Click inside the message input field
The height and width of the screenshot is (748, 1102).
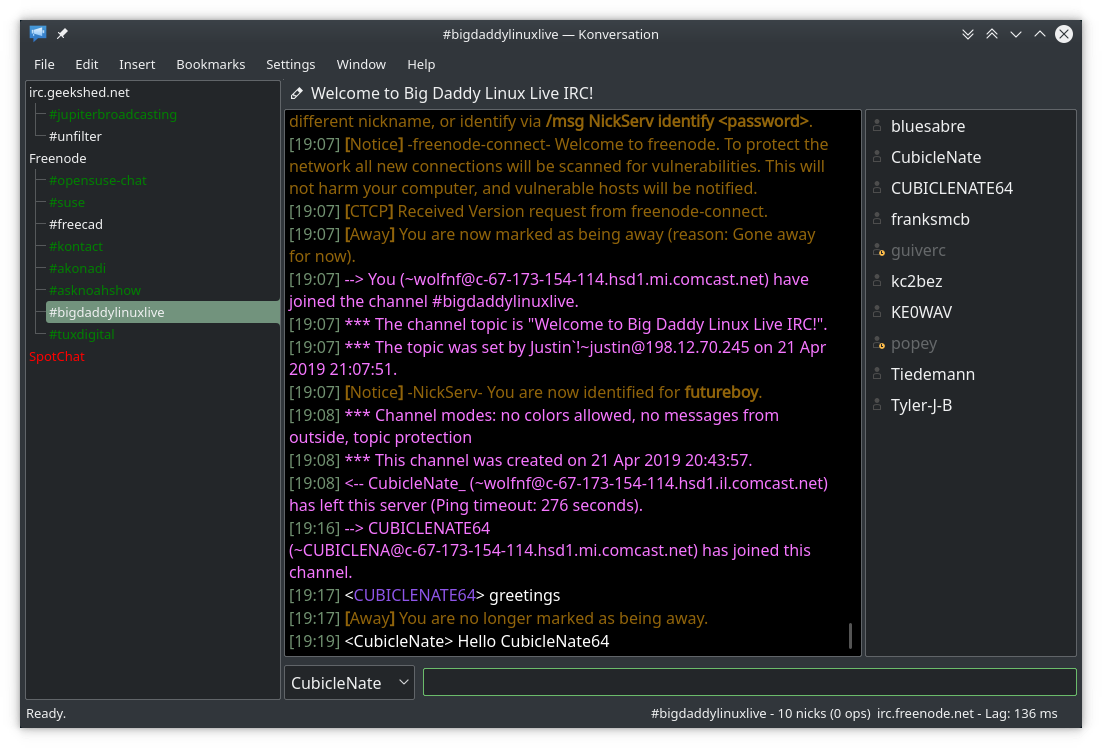pyautogui.click(x=750, y=682)
